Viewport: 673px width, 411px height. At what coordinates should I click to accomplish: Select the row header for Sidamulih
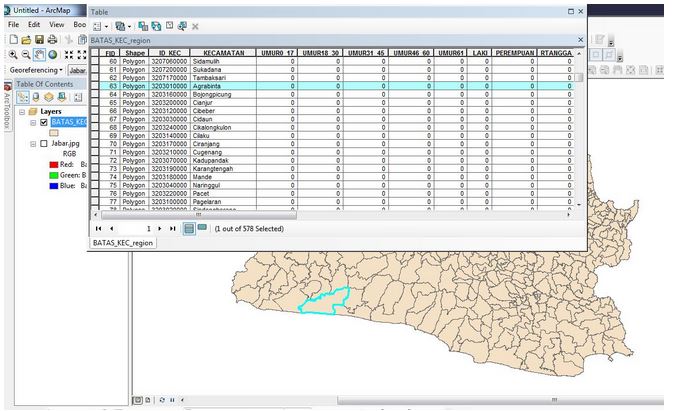(x=95, y=61)
